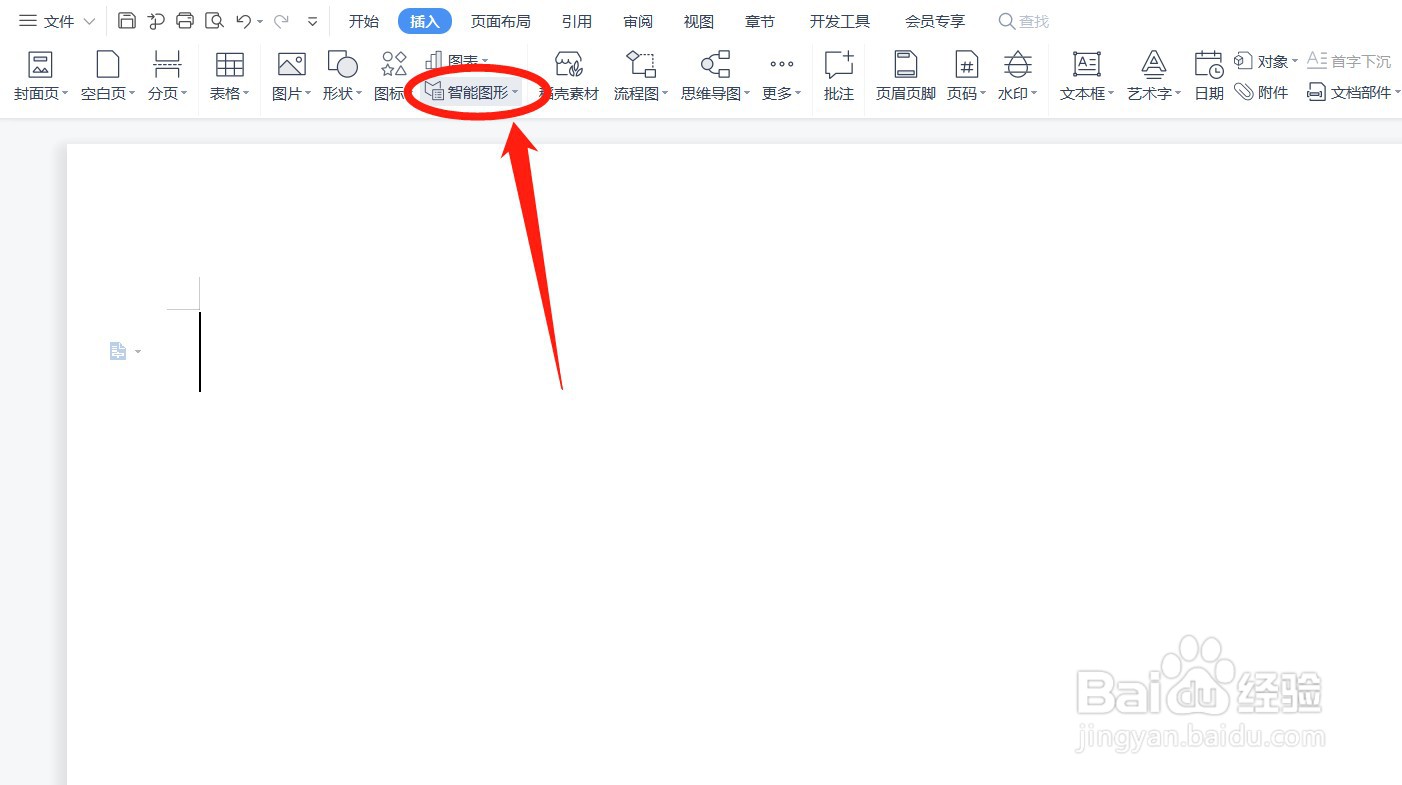Switch to the 审阅 Review tab
This screenshot has width=1402, height=785.
coord(638,21)
